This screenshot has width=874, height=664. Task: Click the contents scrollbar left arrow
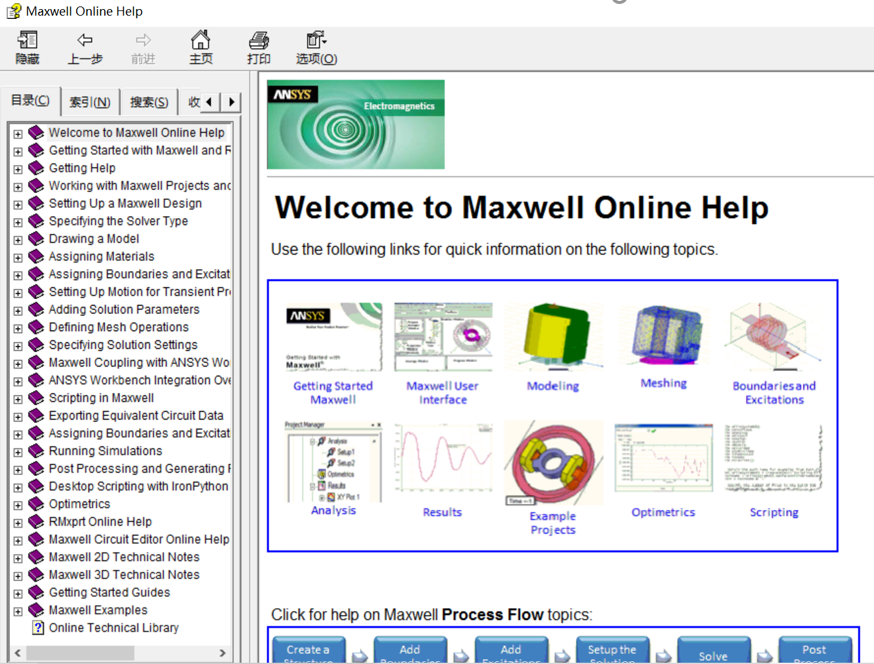pos(17,652)
